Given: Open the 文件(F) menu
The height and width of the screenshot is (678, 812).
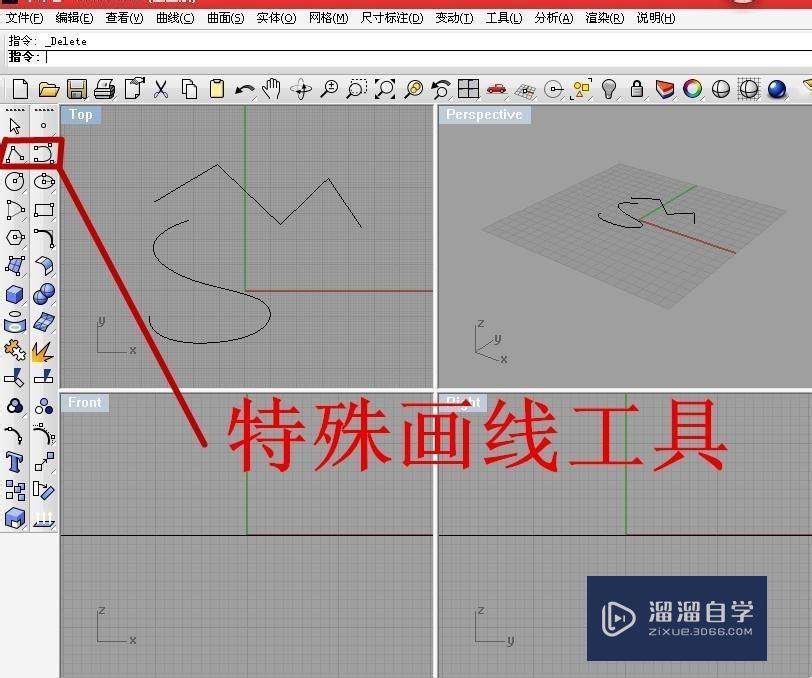Looking at the screenshot, I should (x=24, y=18).
